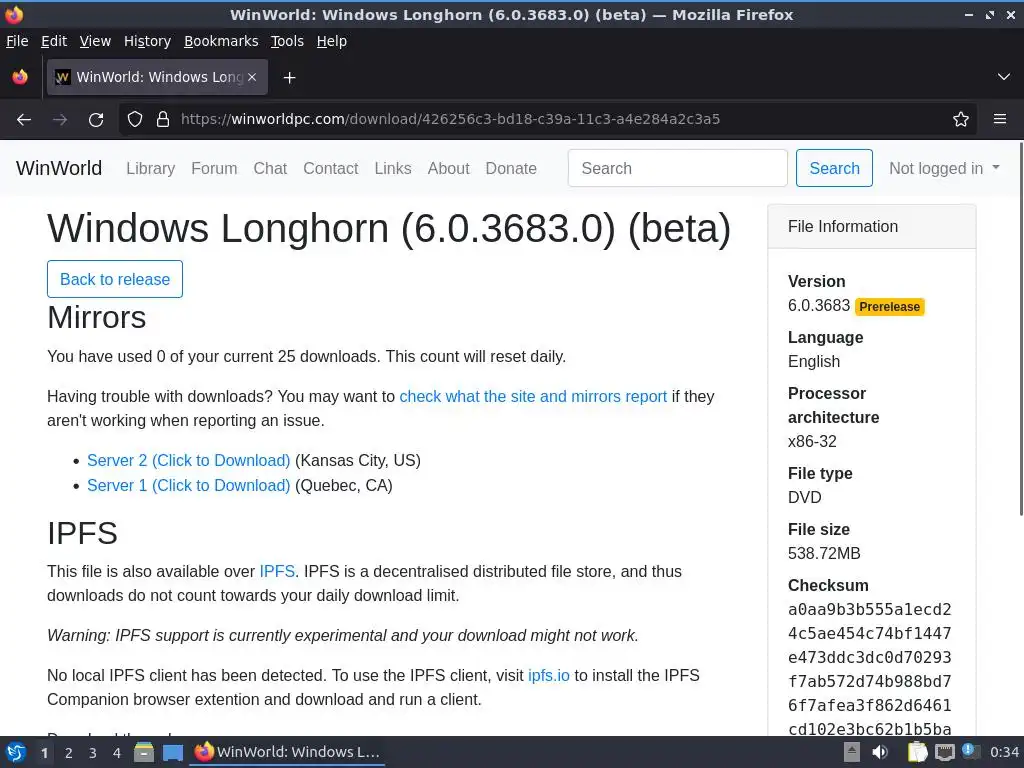Open the View menu

click(x=95, y=41)
